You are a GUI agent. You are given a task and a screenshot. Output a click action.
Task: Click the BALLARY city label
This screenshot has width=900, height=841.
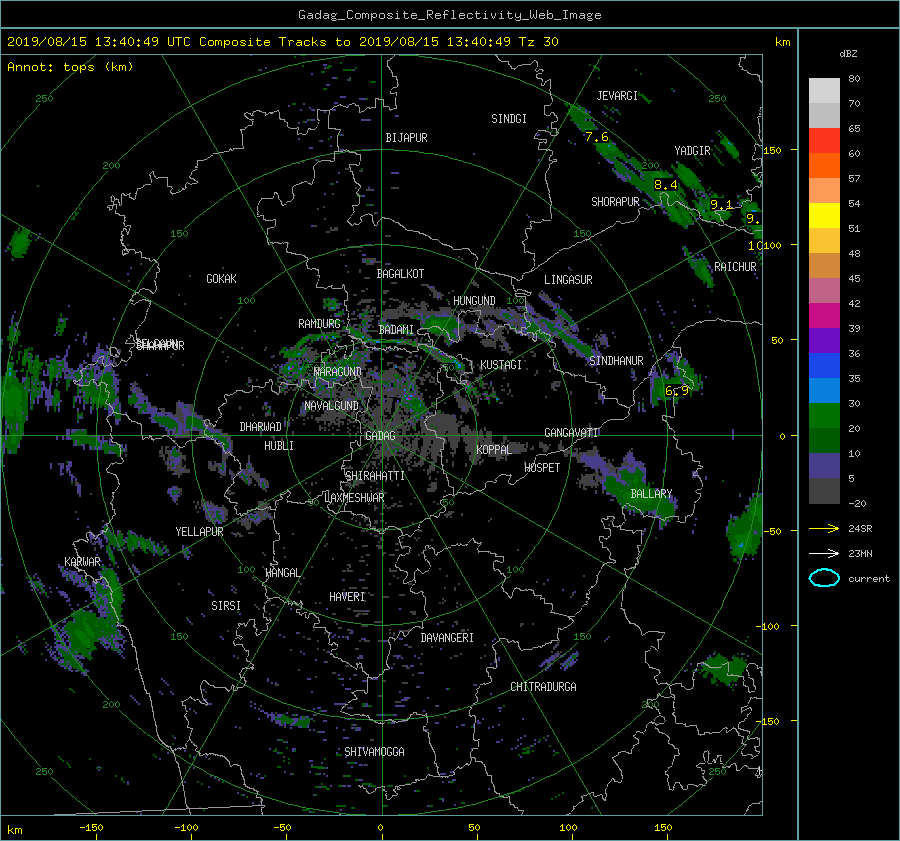point(651,494)
